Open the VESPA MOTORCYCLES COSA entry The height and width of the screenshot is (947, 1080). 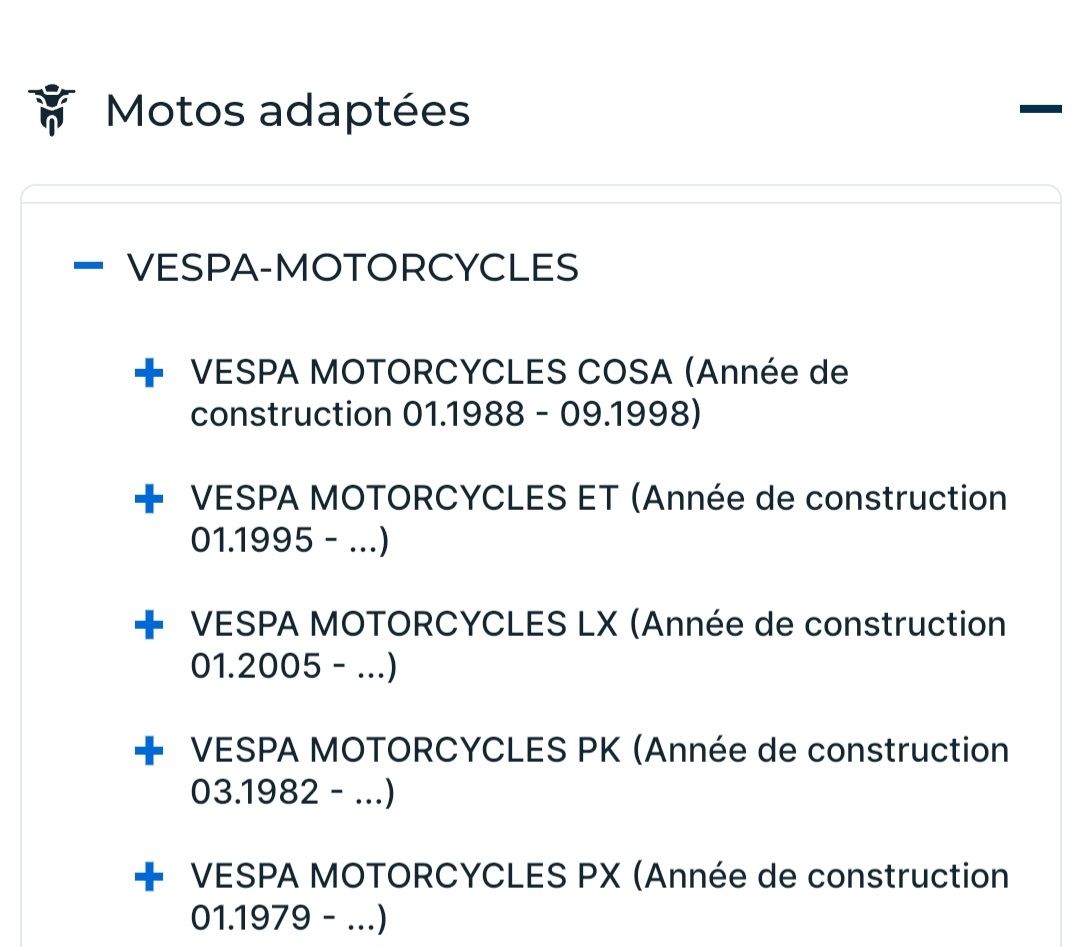pyautogui.click(x=430, y=373)
